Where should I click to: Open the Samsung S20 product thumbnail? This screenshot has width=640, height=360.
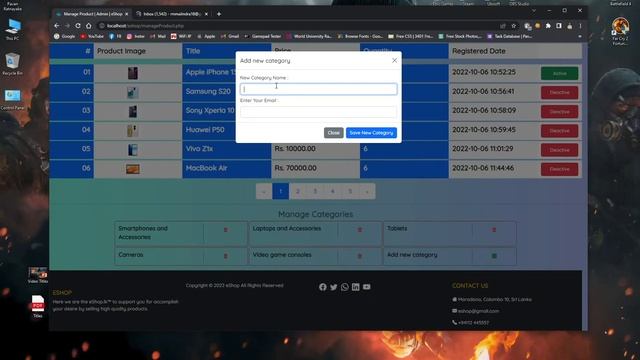coord(133,92)
